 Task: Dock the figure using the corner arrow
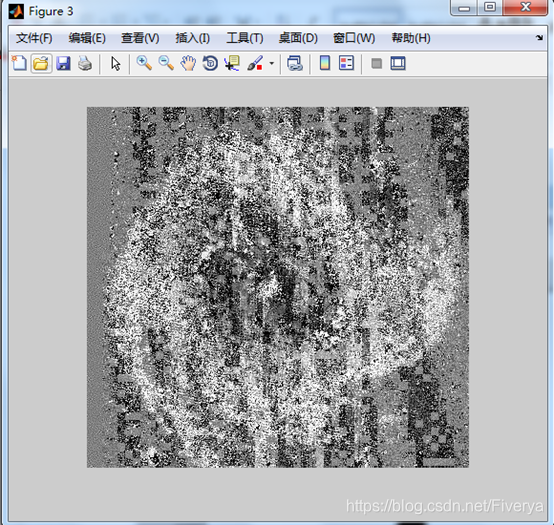tap(539, 37)
